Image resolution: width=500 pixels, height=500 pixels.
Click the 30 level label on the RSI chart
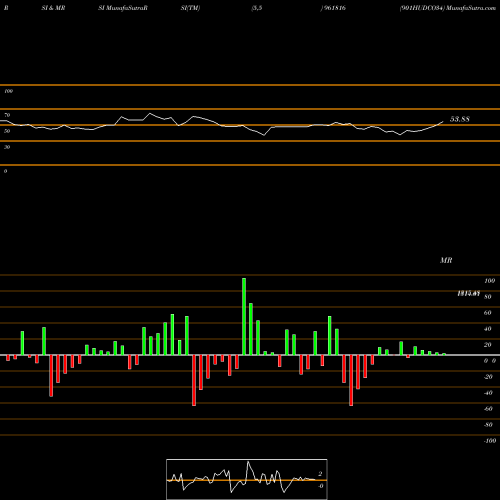[7, 147]
